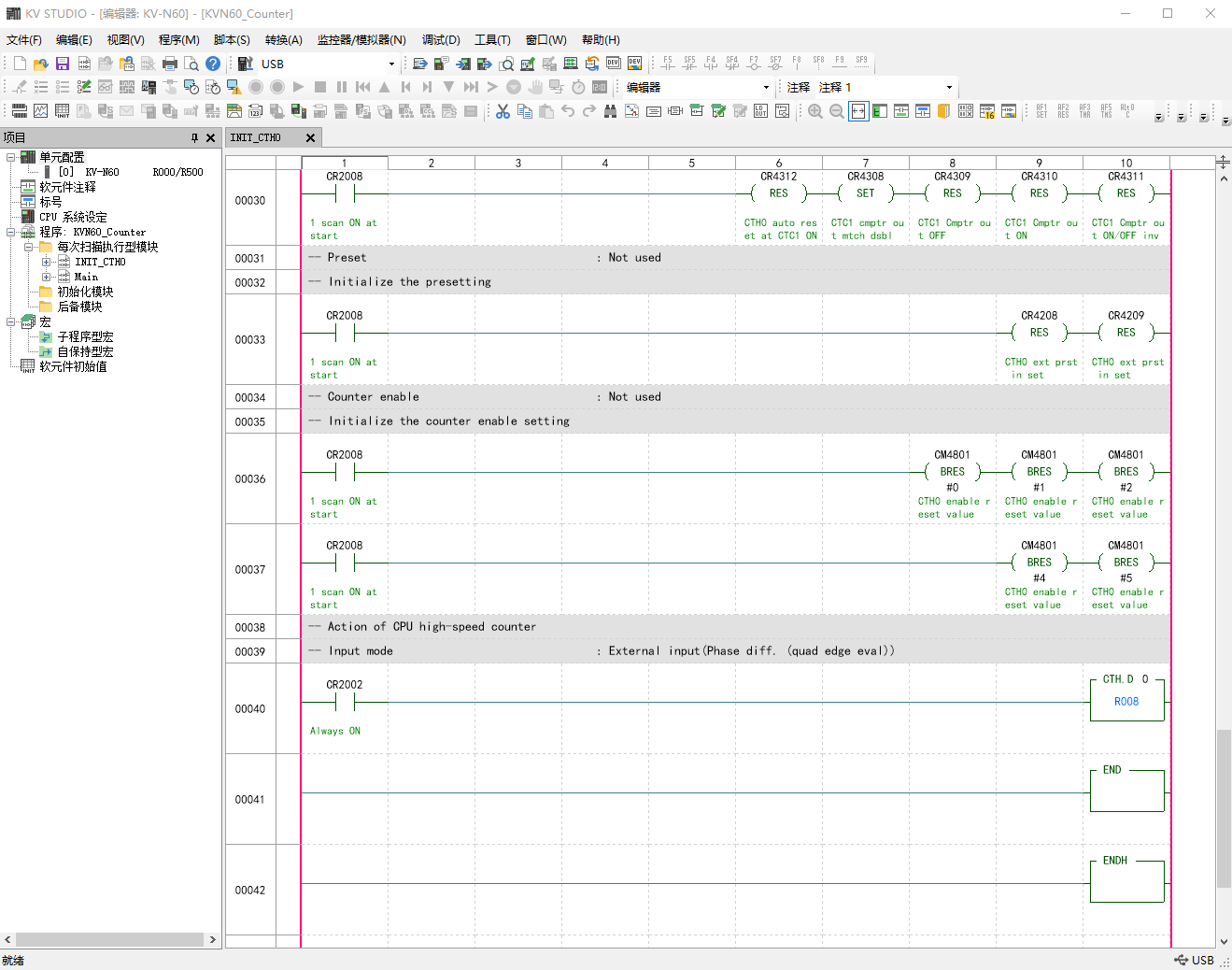Select 软元件注释 in project tree

point(67,187)
